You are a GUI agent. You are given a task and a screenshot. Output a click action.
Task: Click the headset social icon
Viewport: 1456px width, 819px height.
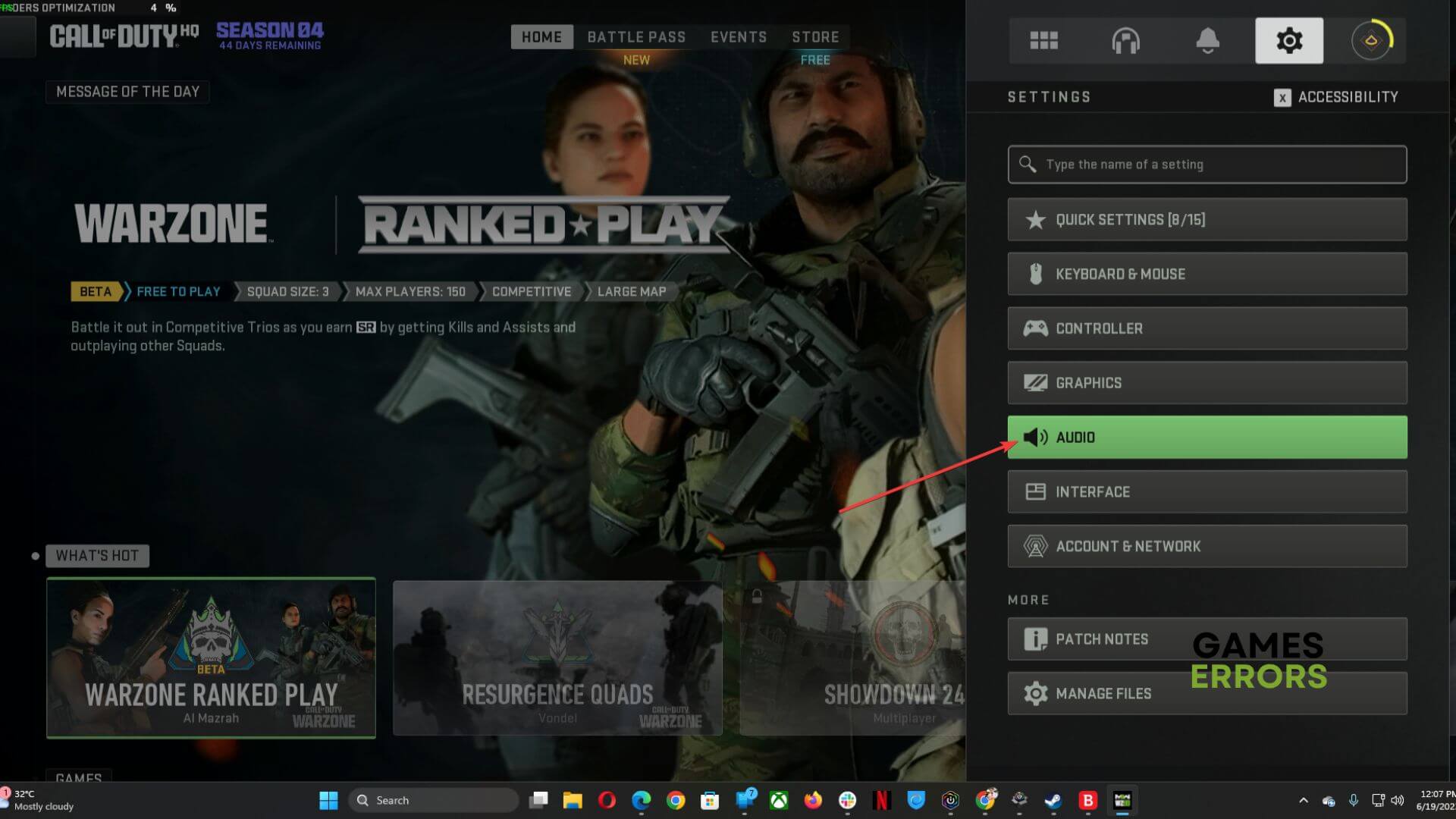[1125, 40]
